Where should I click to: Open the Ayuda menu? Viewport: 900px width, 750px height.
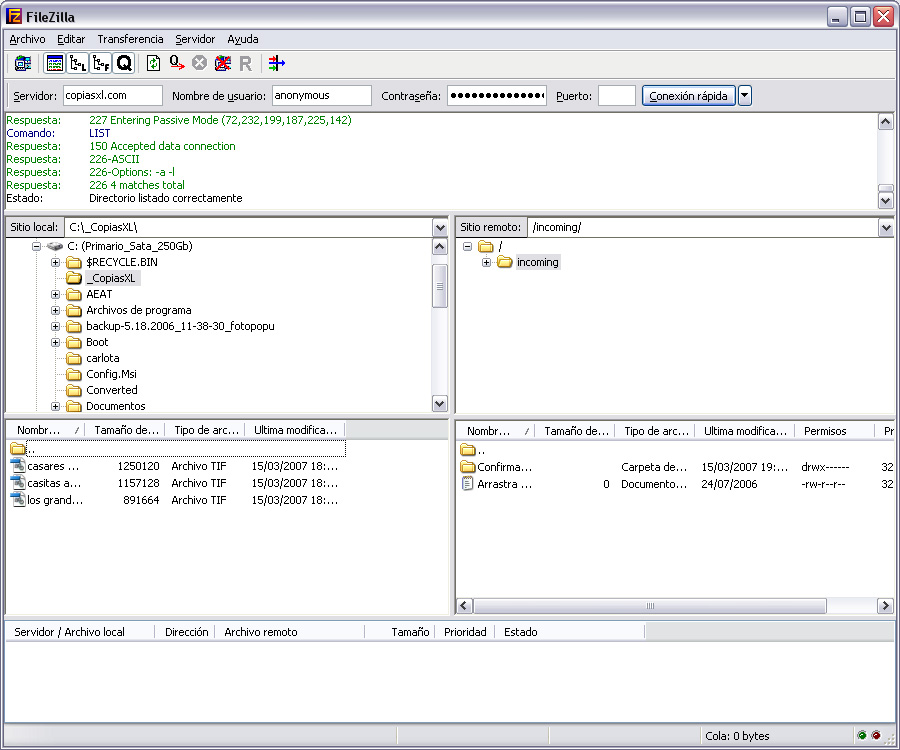[x=243, y=39]
